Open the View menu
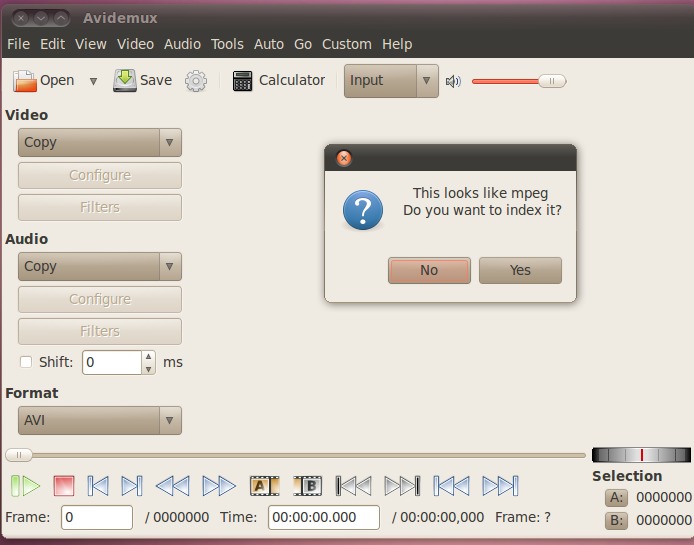Viewport: 694px width, 545px height. pyautogui.click(x=91, y=44)
